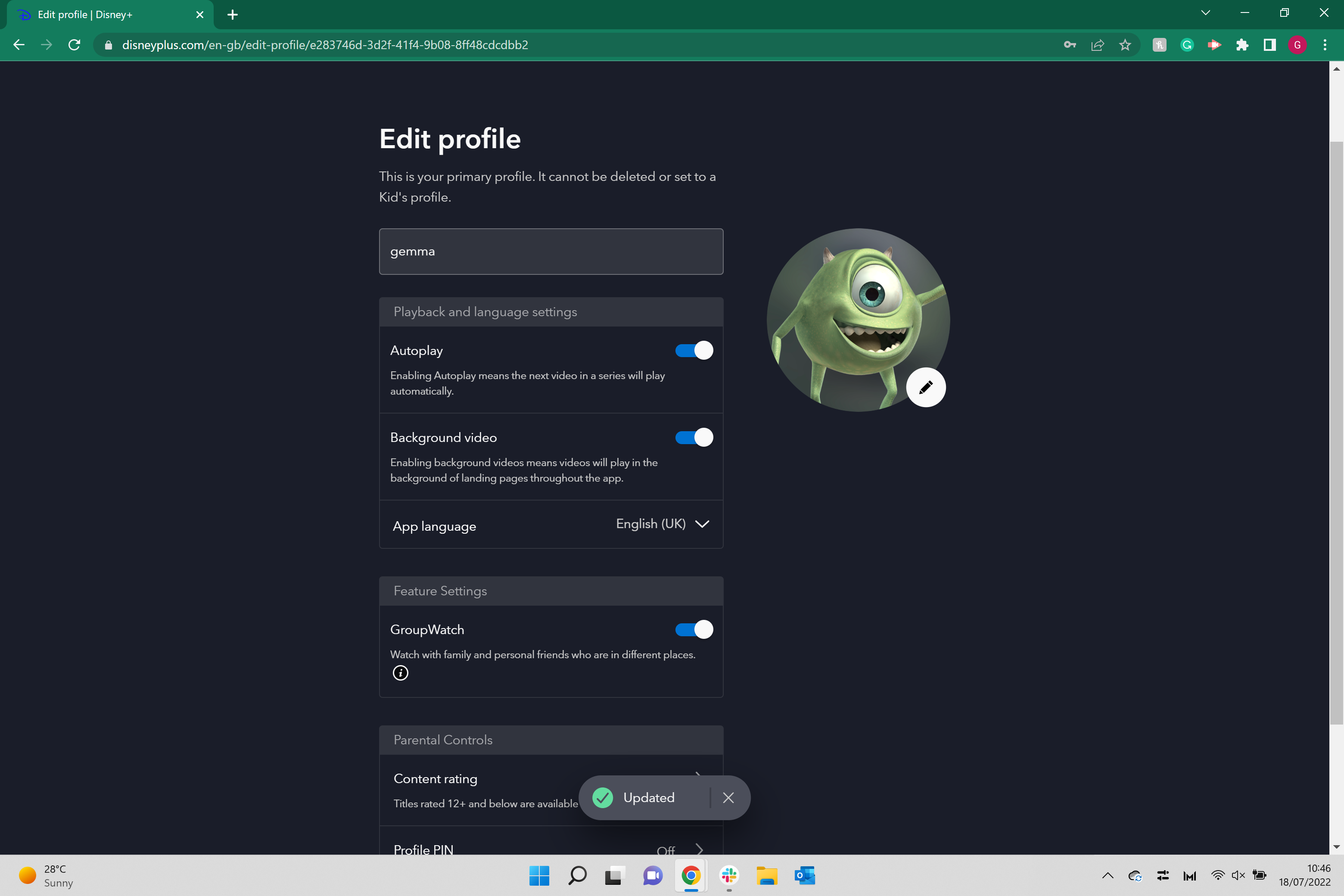The width and height of the screenshot is (1344, 896).
Task: Open the Content rating setting
Action: 551,790
